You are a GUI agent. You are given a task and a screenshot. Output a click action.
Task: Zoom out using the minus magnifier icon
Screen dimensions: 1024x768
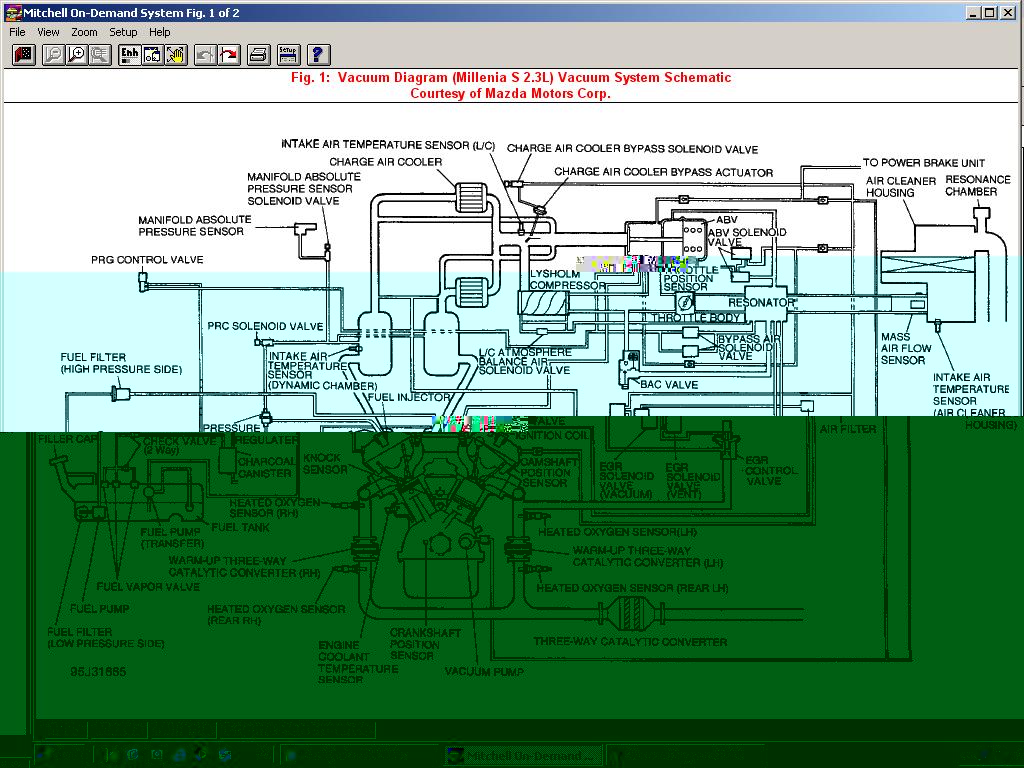click(x=53, y=55)
